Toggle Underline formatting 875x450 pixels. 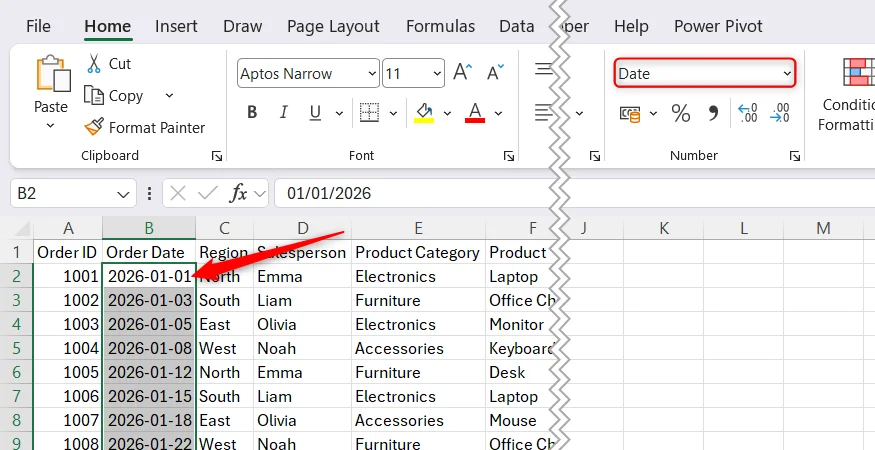click(x=315, y=113)
